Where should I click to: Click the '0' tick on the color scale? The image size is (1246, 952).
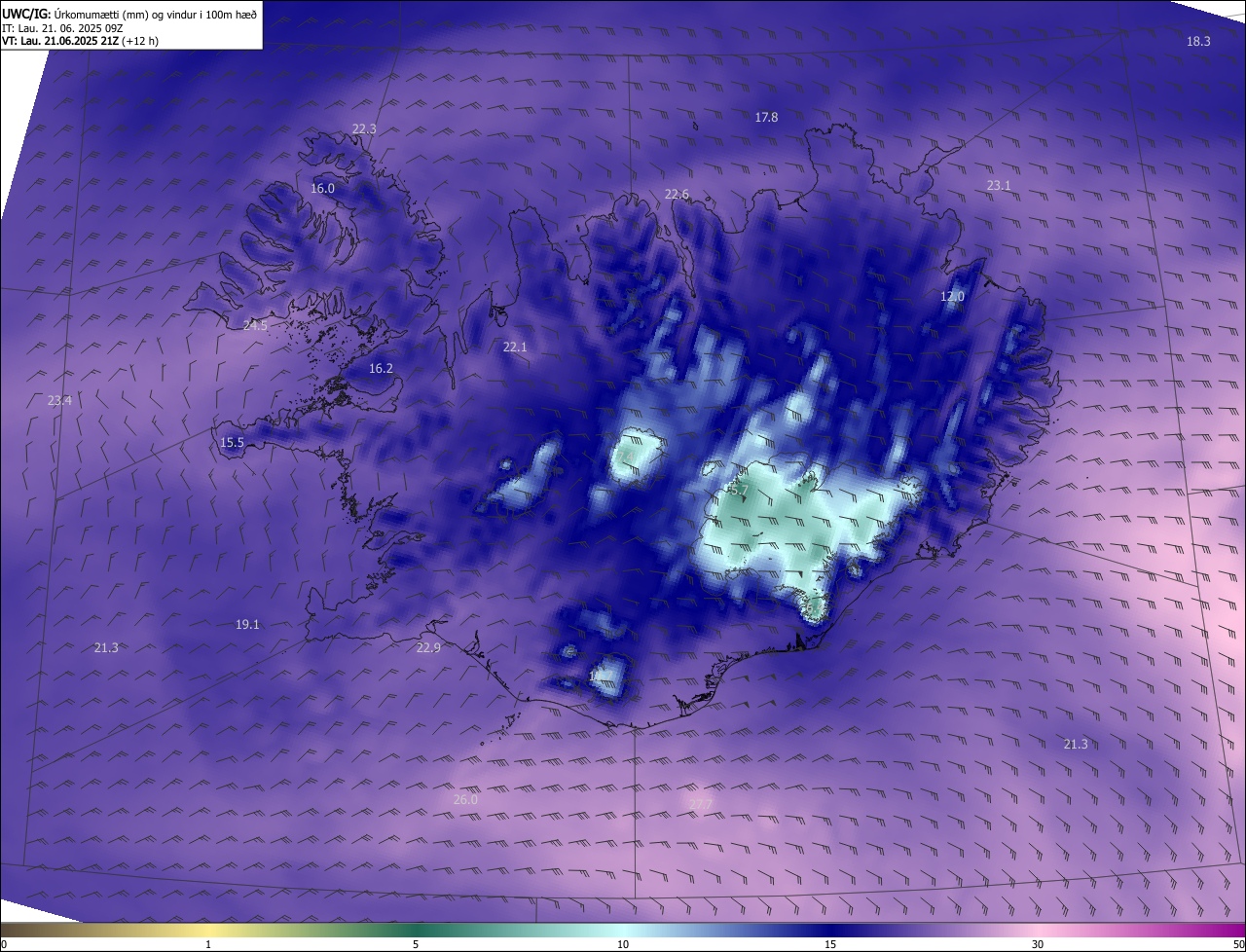[x=4, y=944]
